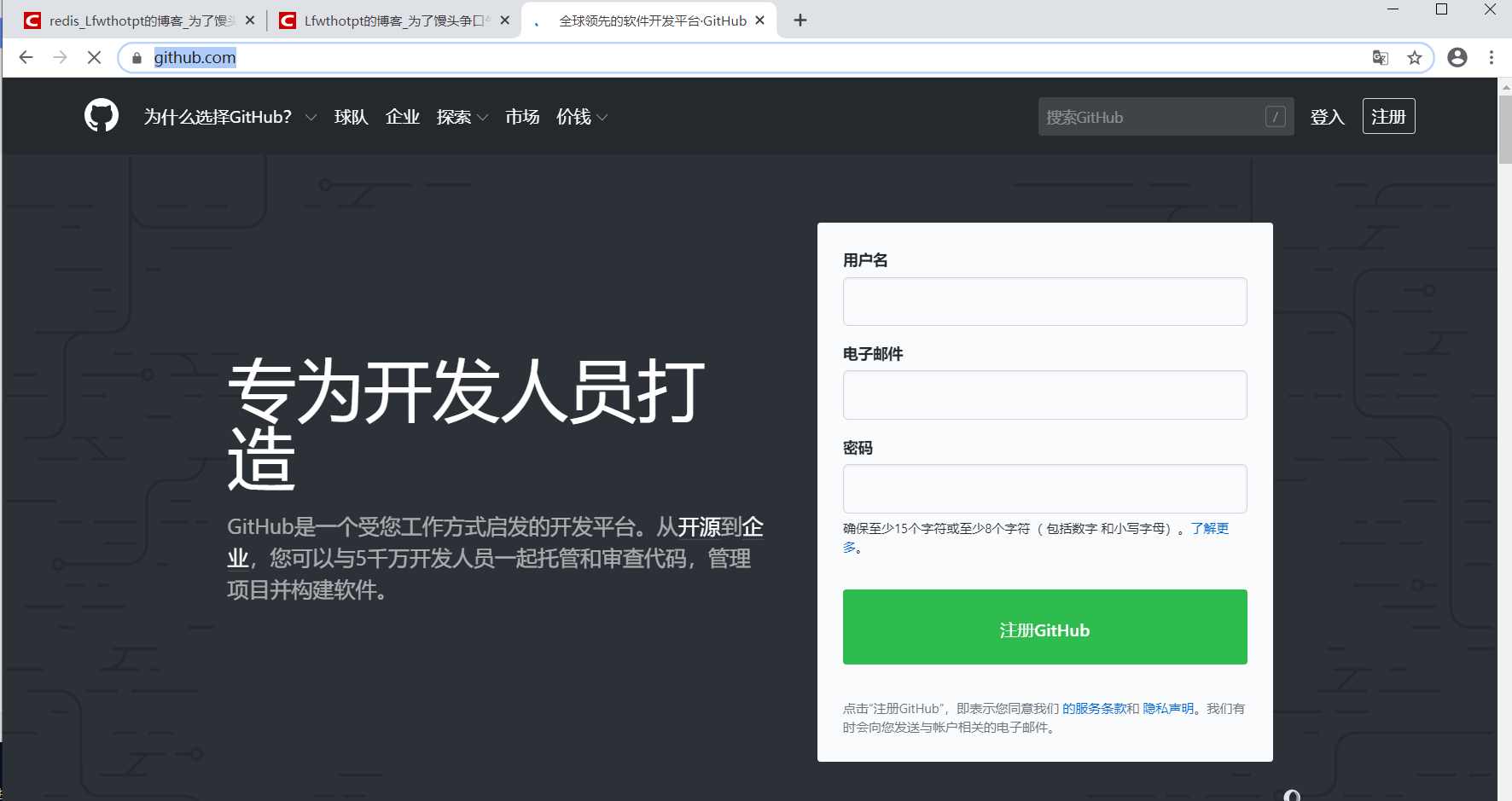Minimize the Chrome window
The image size is (1512, 801).
tap(1393, 9)
